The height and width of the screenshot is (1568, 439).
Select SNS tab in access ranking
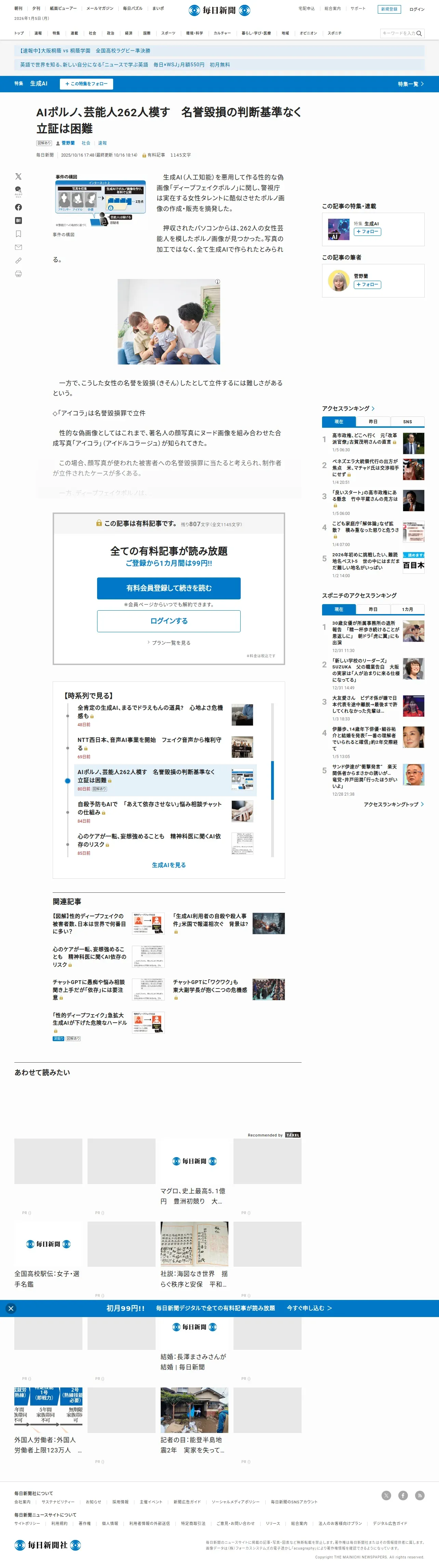407,422
